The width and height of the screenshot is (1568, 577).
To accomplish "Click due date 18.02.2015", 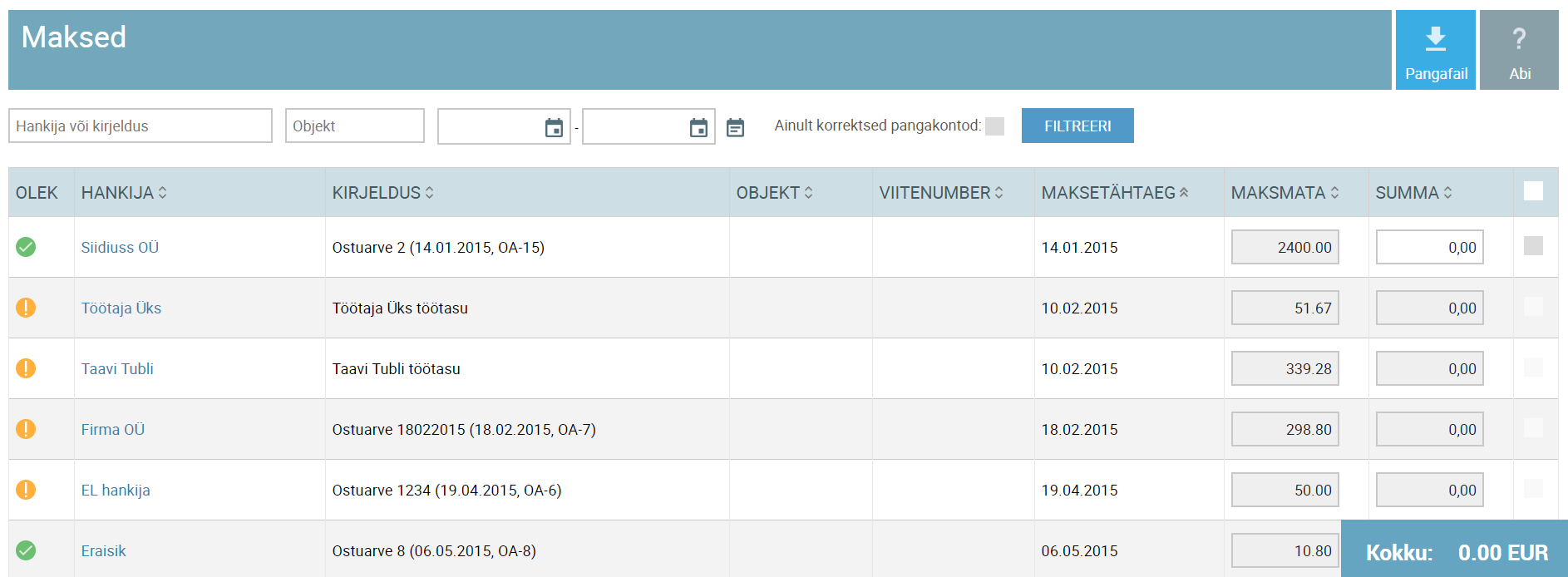I will tap(1079, 430).
